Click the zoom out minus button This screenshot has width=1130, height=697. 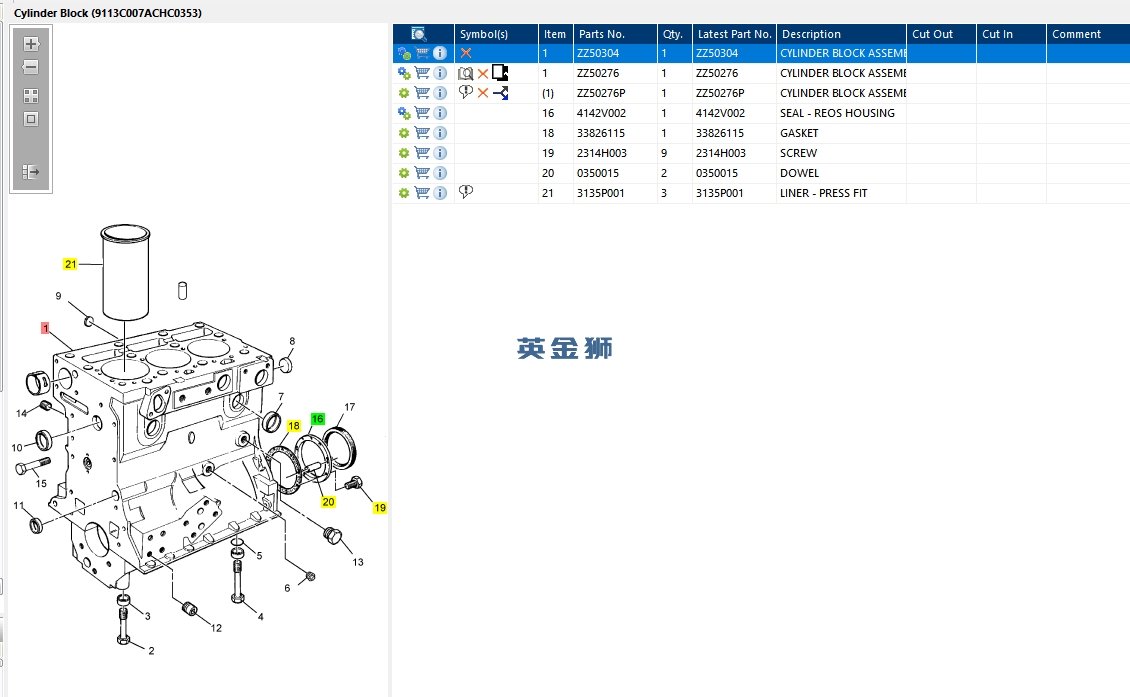point(31,68)
